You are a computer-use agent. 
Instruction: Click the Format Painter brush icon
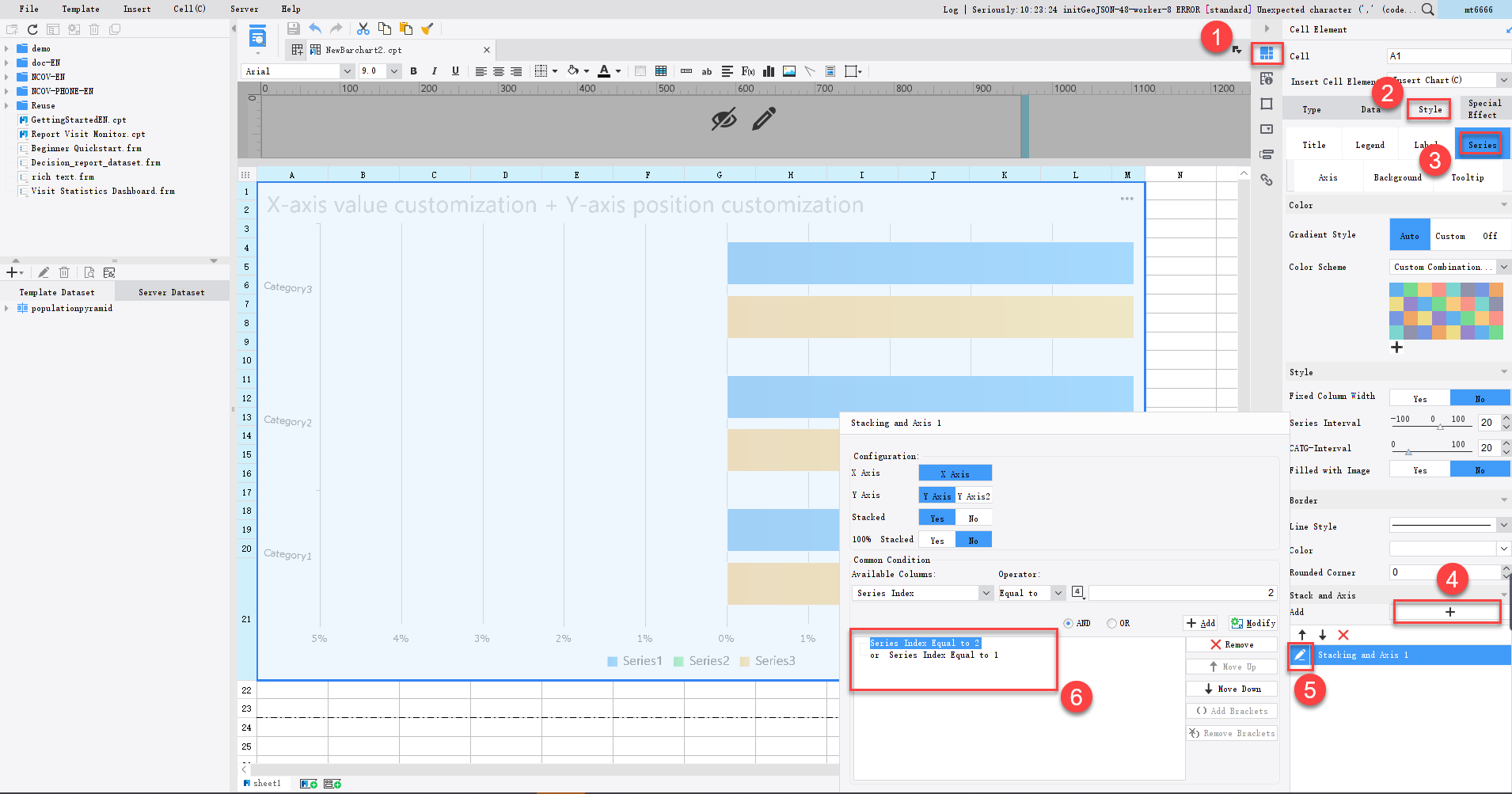427,28
